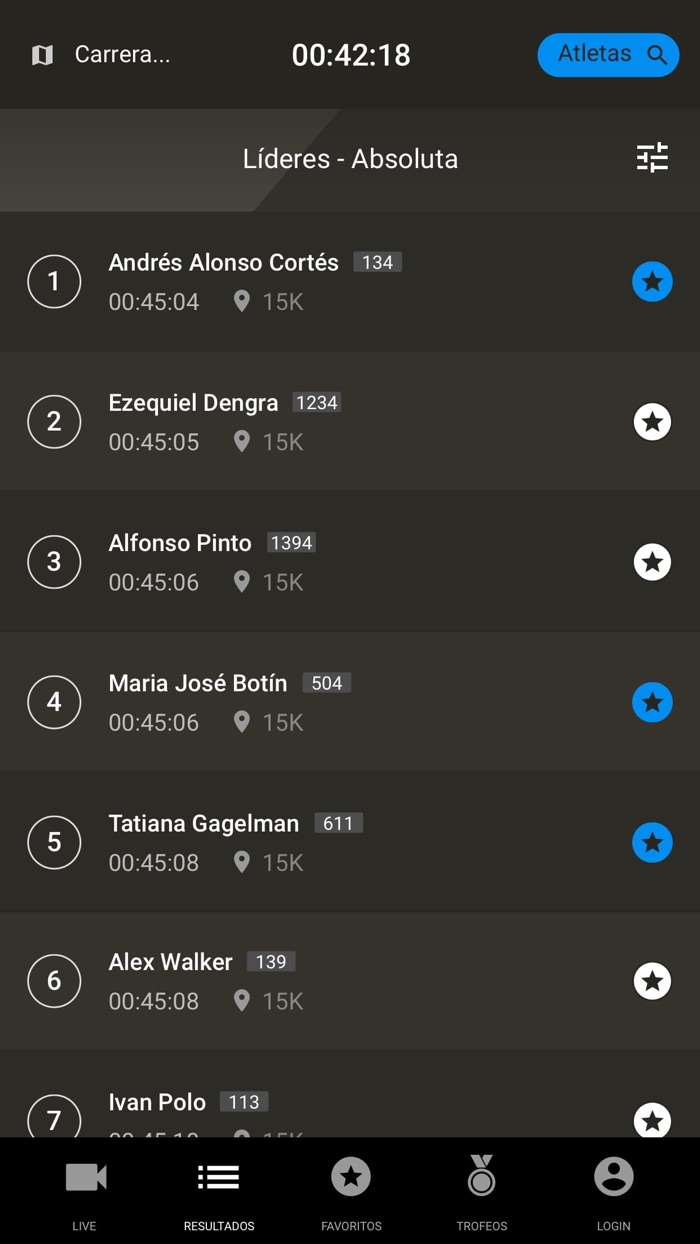The image size is (700, 1244).
Task: Open the leaderboard filter settings icon
Action: 652,158
